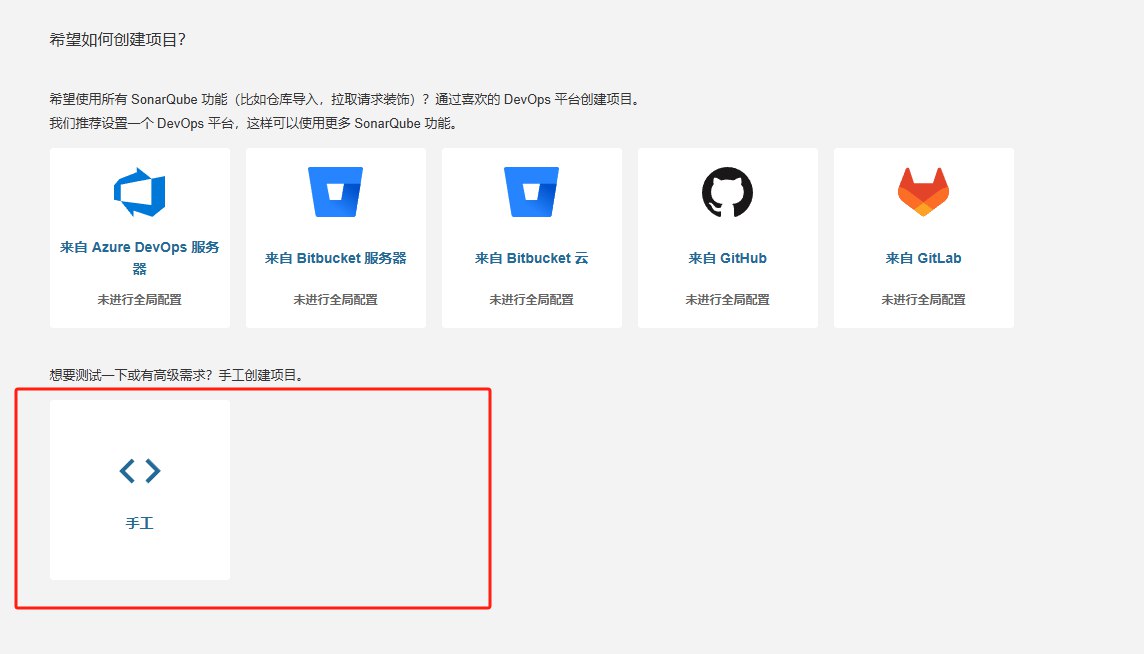Click 未进行全局配置 under Bitbucket 服务器
The width and height of the screenshot is (1144, 654).
(335, 299)
